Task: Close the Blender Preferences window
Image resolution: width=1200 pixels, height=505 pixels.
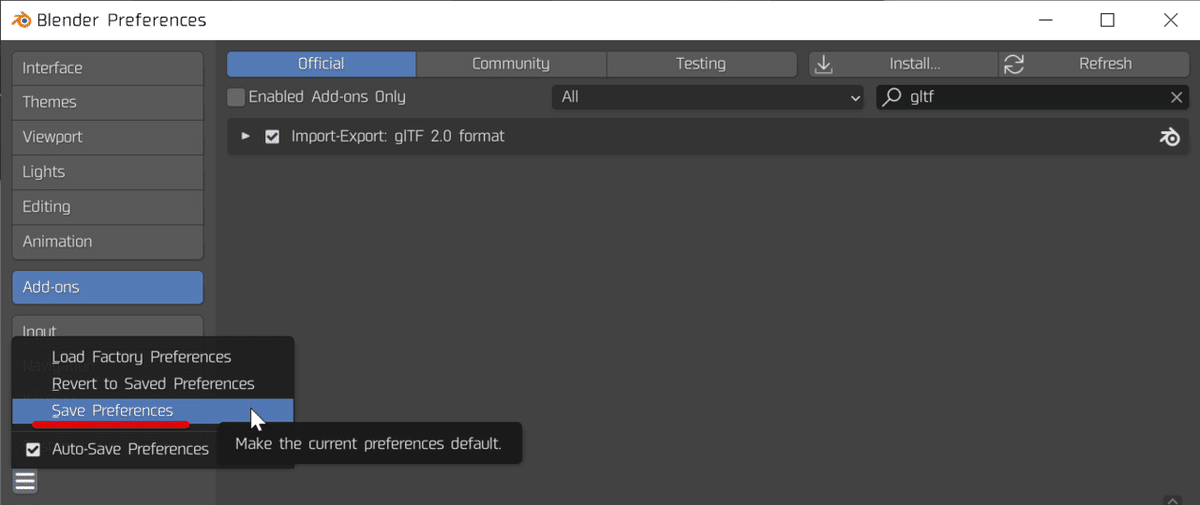Action: coord(1169,20)
